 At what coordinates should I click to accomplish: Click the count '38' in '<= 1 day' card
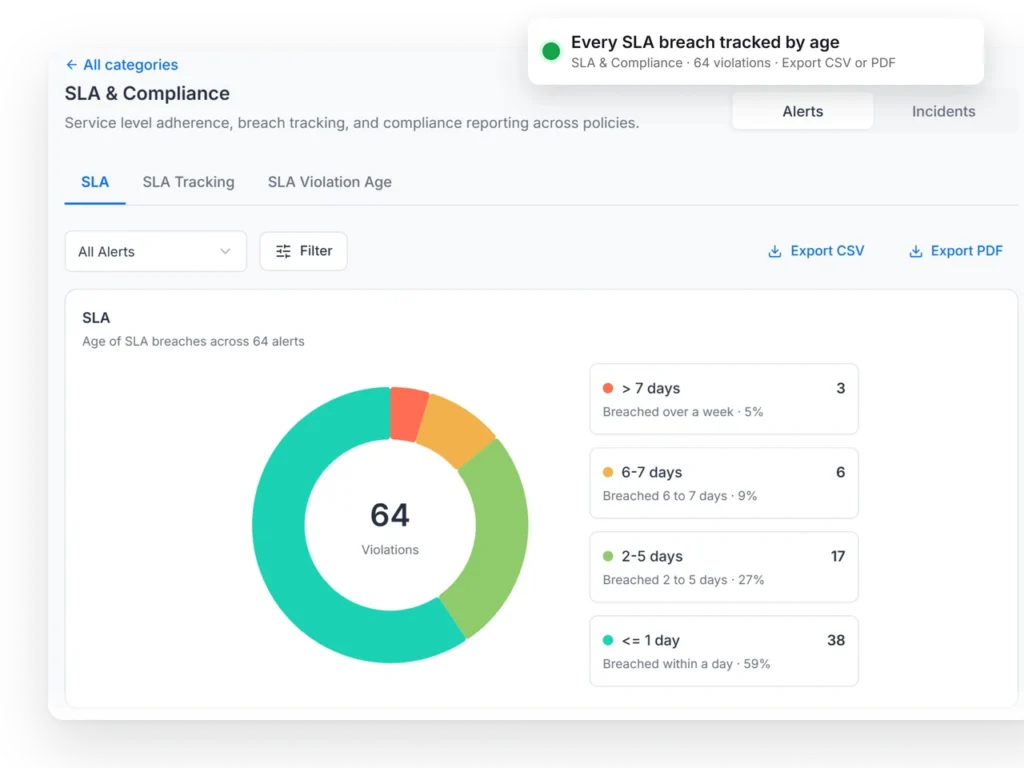coord(836,640)
